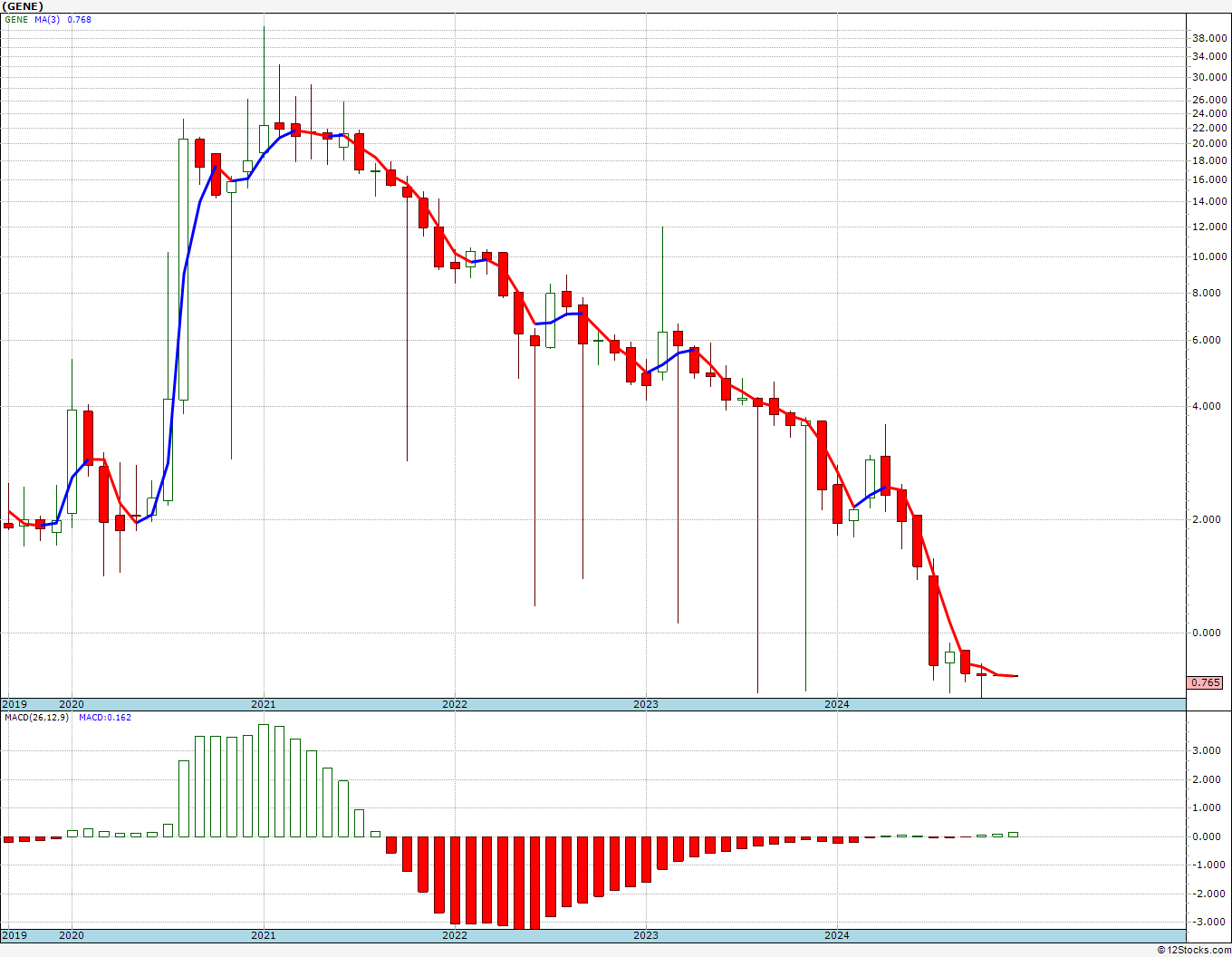Screen dimensions: 1232x957
Task: Click 2024 on the MACD panel time axis
Action: coord(837,935)
